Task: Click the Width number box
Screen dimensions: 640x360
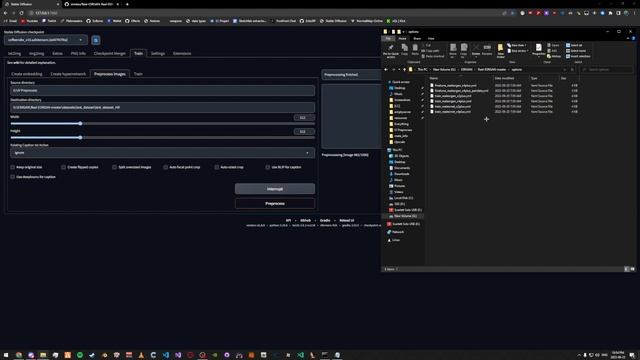Action: (304, 118)
